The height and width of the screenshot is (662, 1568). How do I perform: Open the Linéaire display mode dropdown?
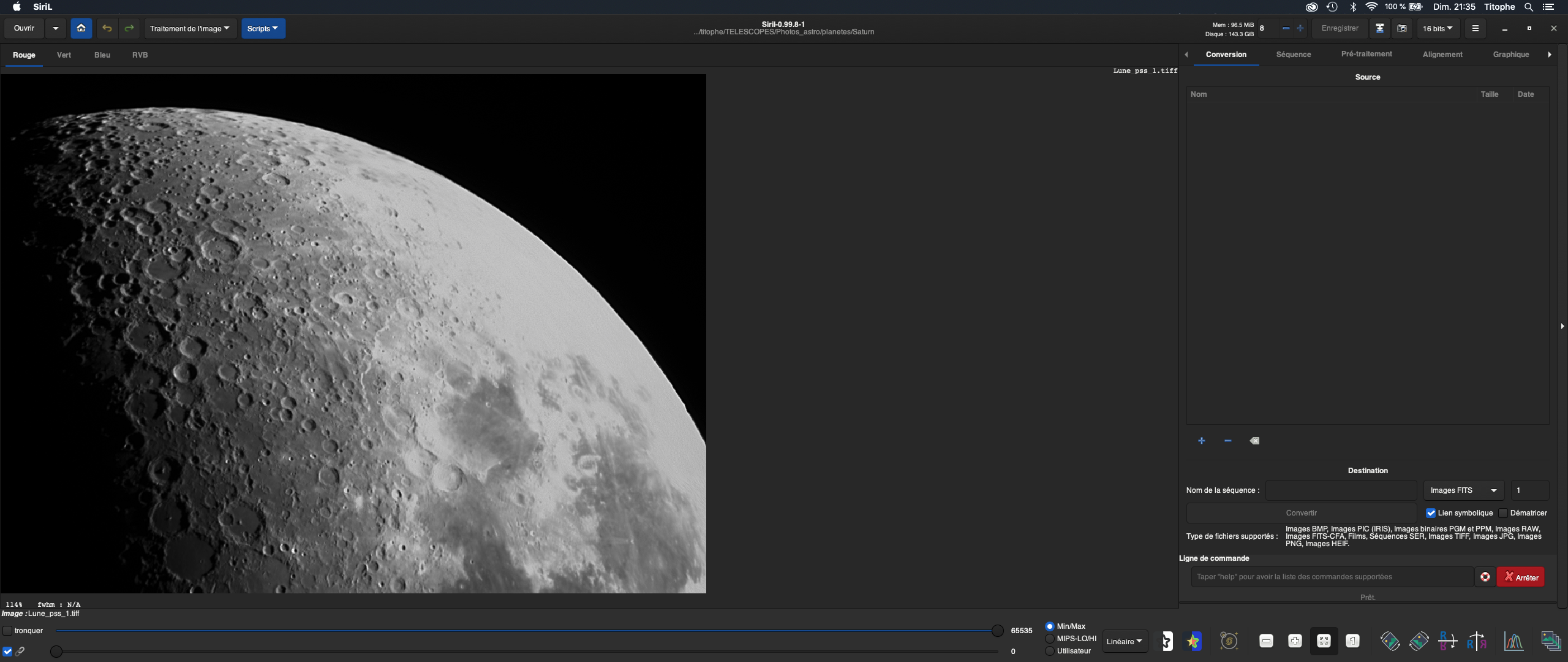tap(1124, 641)
